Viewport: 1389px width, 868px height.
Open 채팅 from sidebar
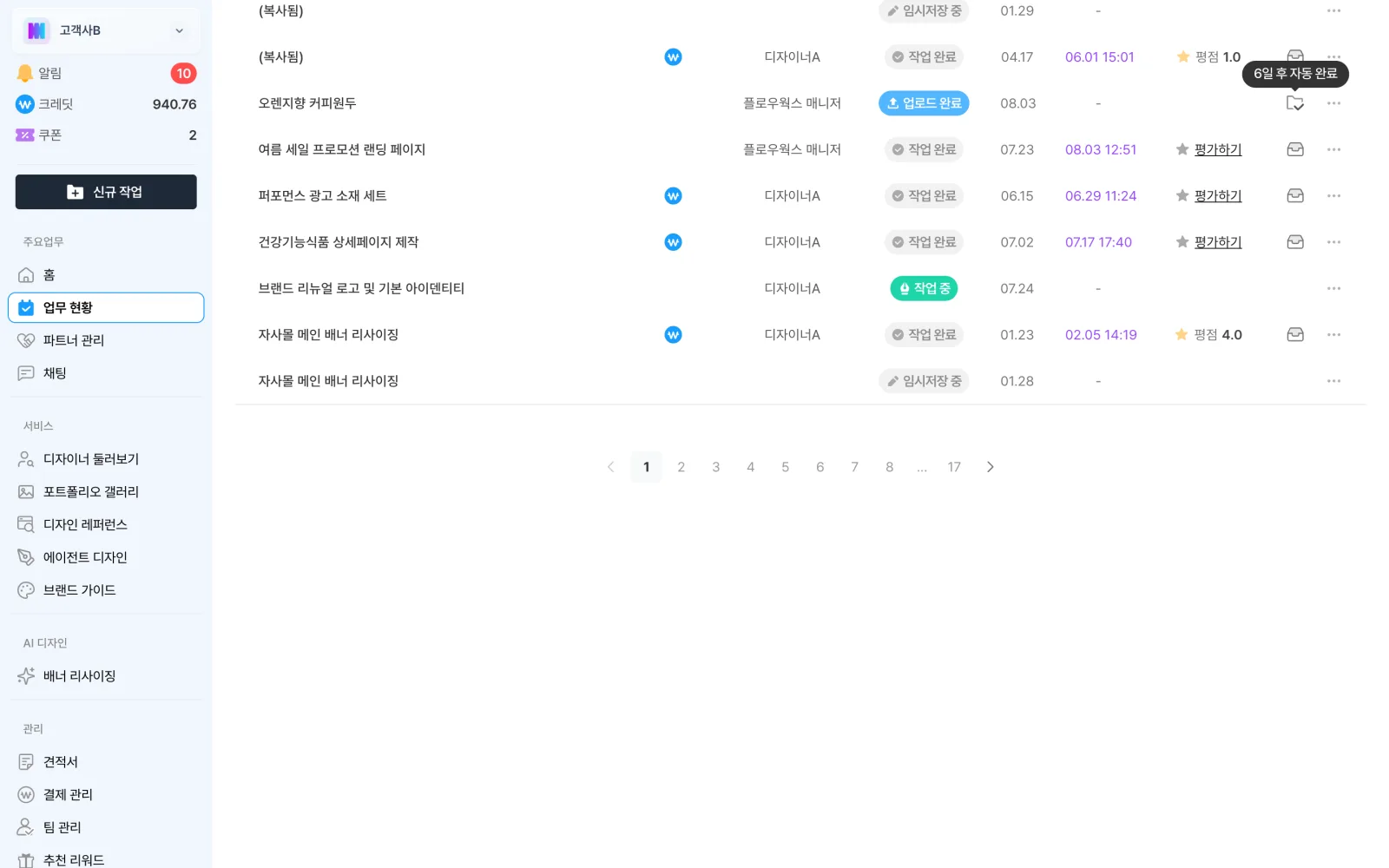click(x=106, y=373)
